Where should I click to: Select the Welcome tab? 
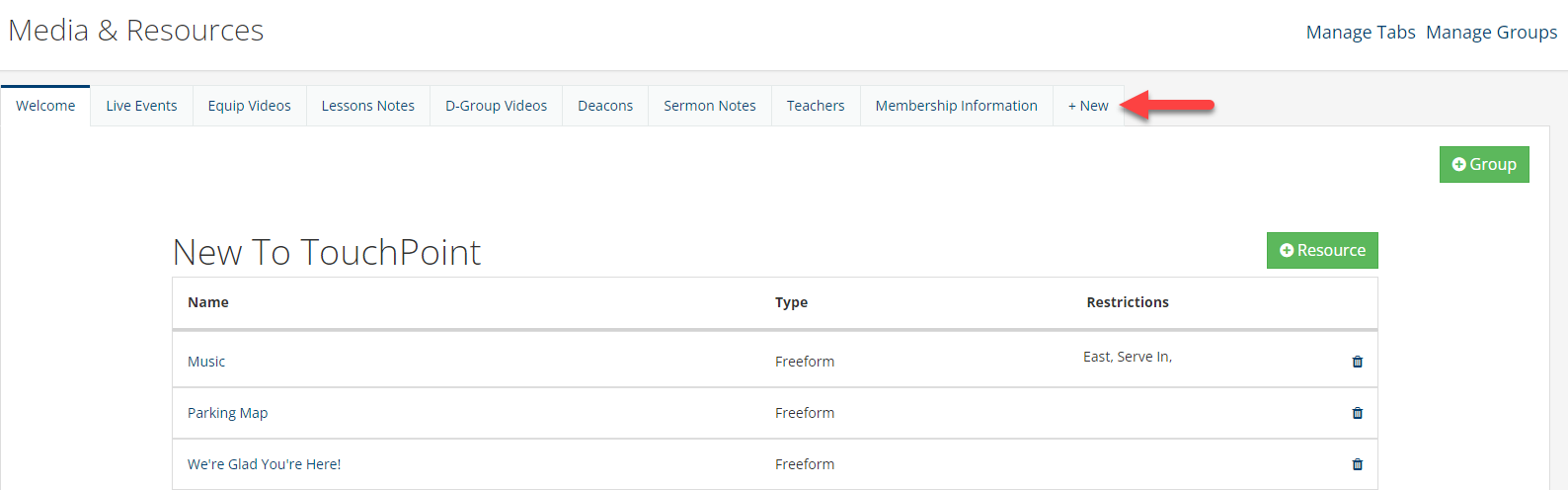[x=45, y=106]
